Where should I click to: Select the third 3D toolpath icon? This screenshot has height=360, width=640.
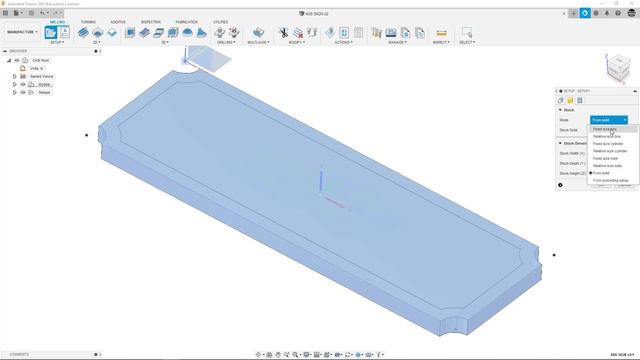[158, 32]
